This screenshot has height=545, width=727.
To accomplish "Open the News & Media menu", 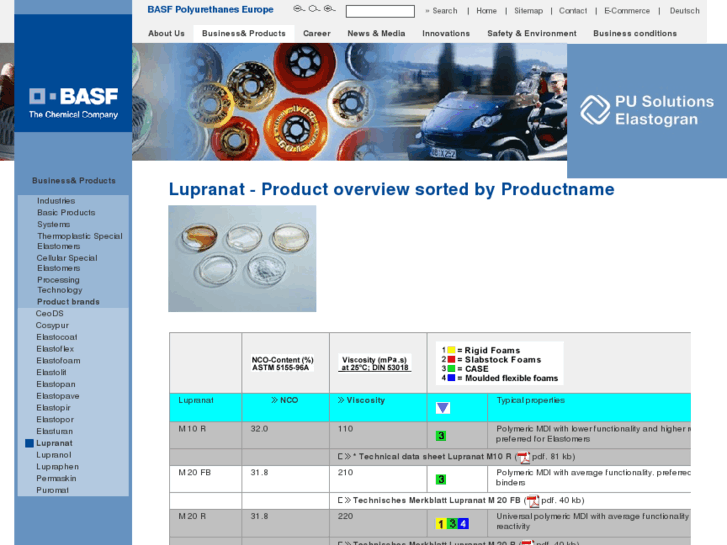I will 376,33.
